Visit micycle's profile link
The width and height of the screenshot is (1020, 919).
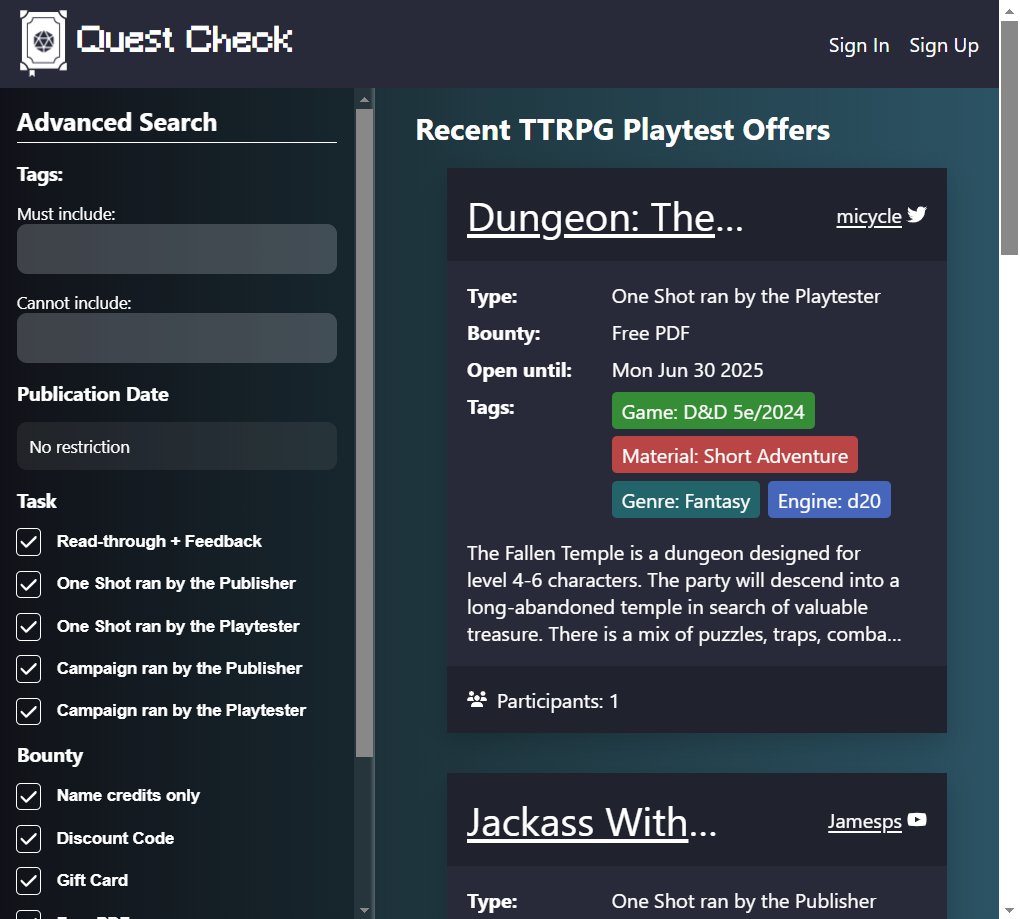869,216
